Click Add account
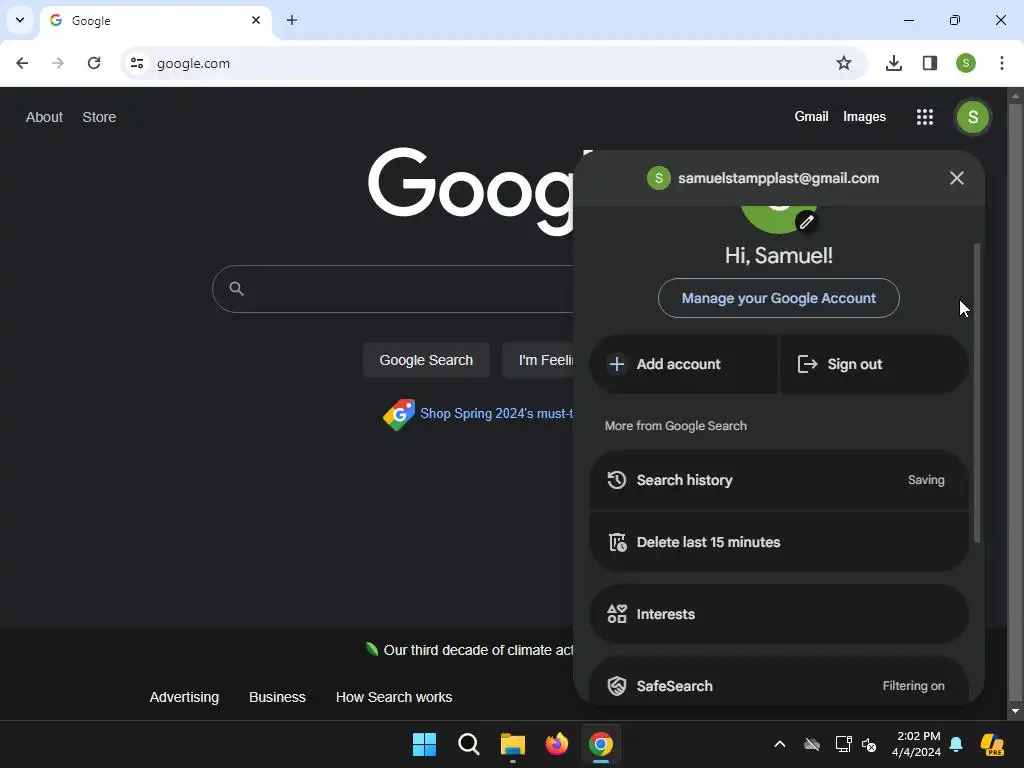The width and height of the screenshot is (1024, 768). 683,364
